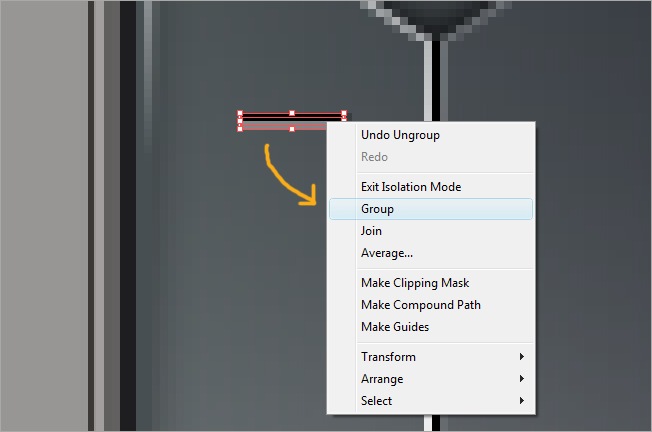The height and width of the screenshot is (432, 652).
Task: Open the Transform submenu
Action: 431,357
